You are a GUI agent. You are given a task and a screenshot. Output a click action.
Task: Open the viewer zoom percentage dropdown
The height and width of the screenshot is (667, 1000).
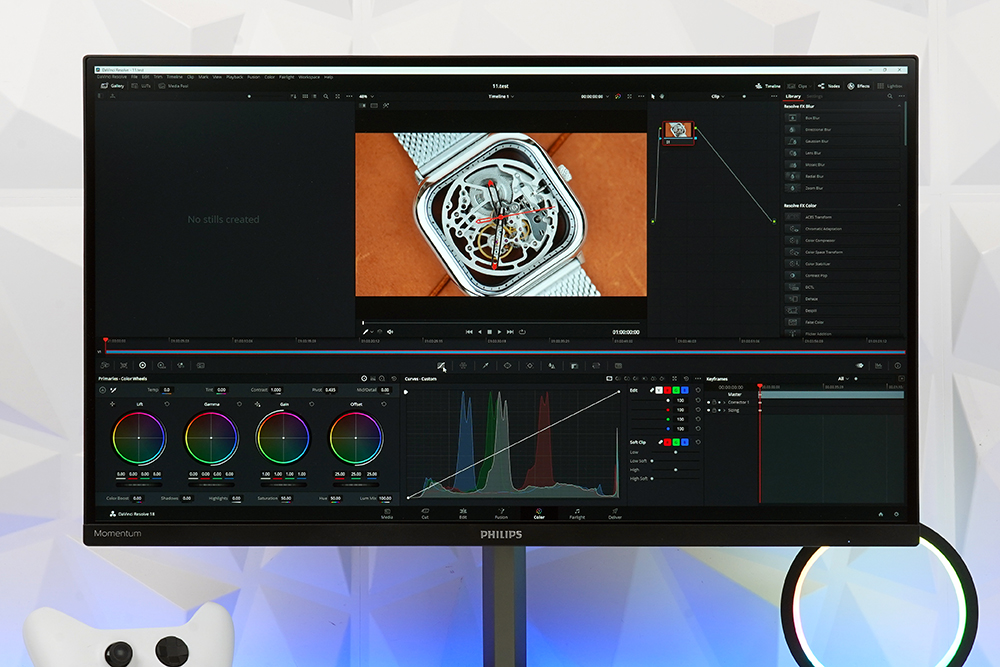pyautogui.click(x=366, y=96)
